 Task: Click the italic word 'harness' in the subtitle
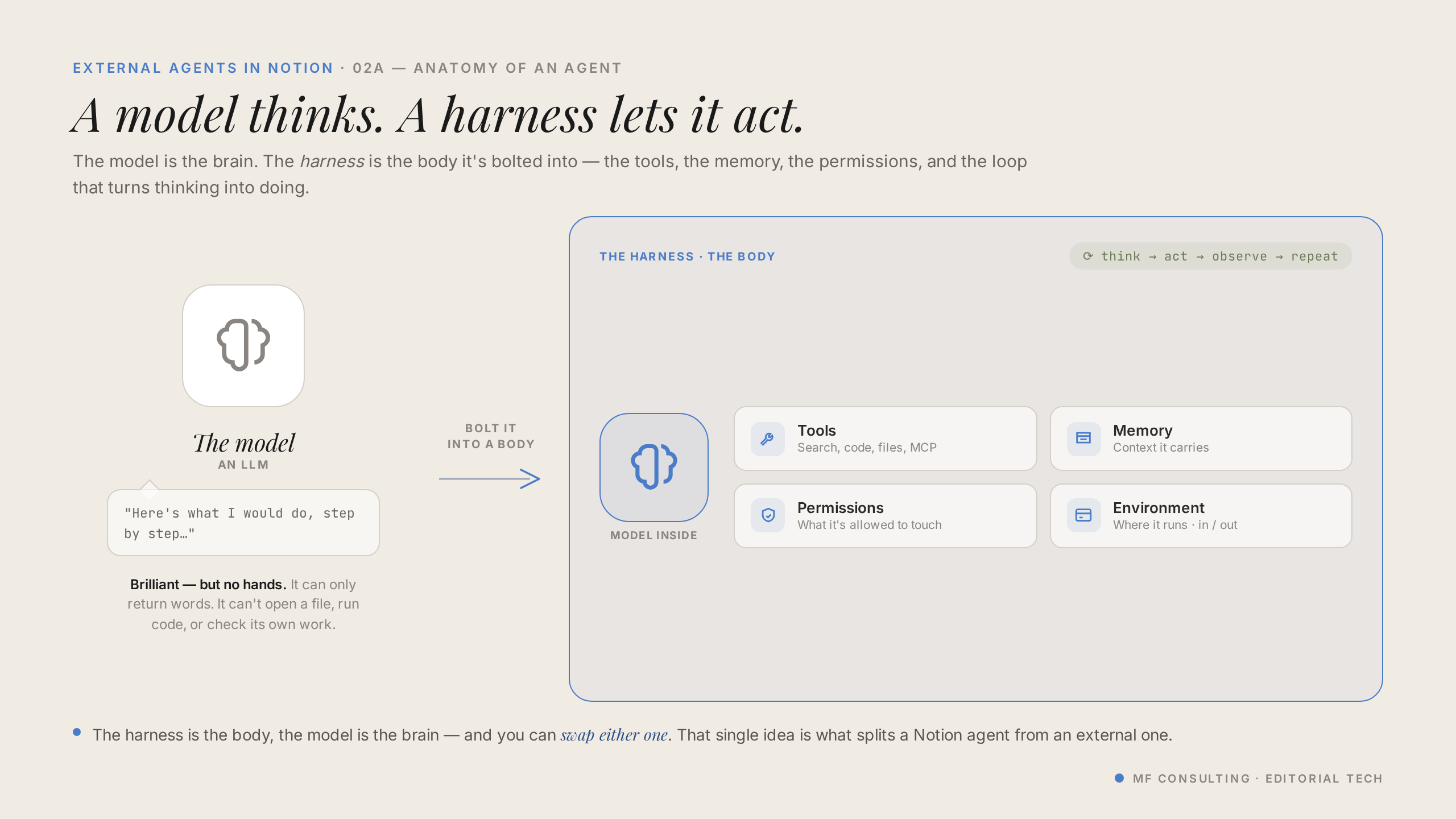pos(332,162)
